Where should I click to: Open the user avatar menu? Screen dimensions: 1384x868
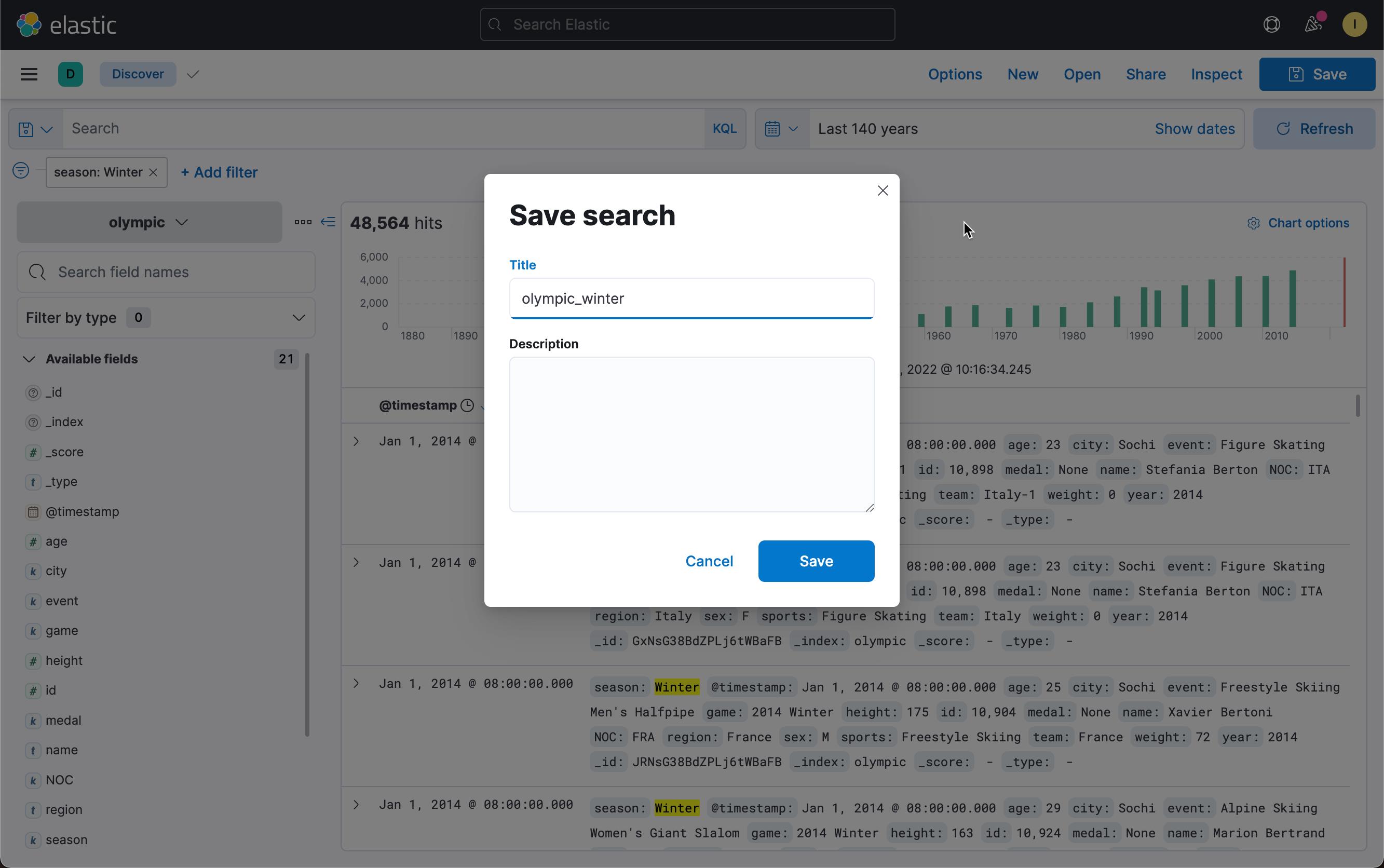tap(1354, 25)
